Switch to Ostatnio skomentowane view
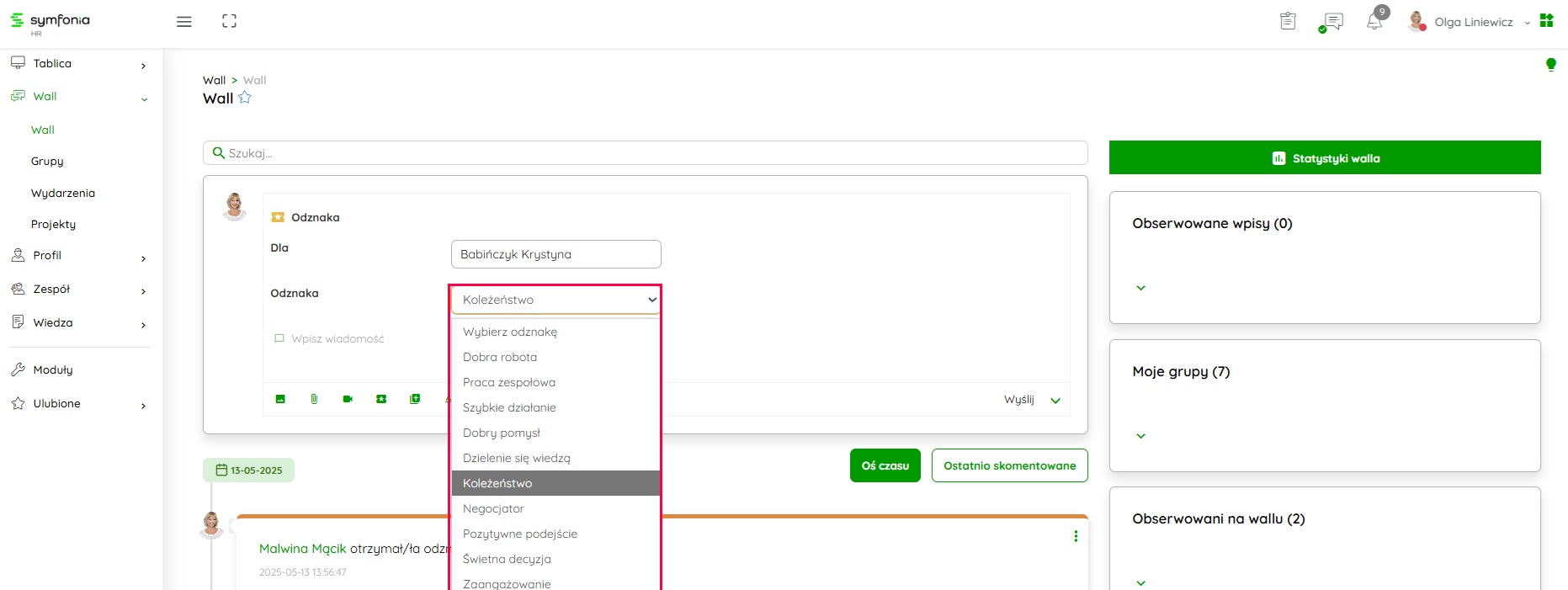The height and width of the screenshot is (590, 1568). coord(1009,465)
